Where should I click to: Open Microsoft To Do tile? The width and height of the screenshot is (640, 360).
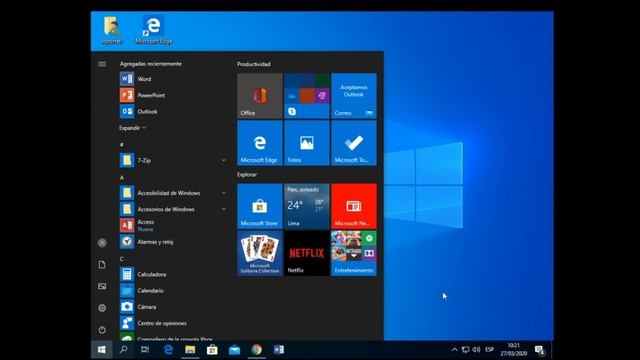(x=354, y=143)
